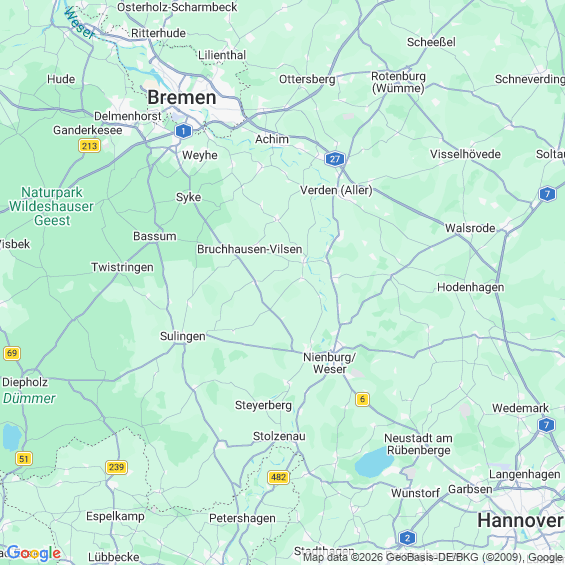Image resolution: width=565 pixels, height=565 pixels.
Task: Select the A7 shield near Wedemark
Action: coord(547,425)
